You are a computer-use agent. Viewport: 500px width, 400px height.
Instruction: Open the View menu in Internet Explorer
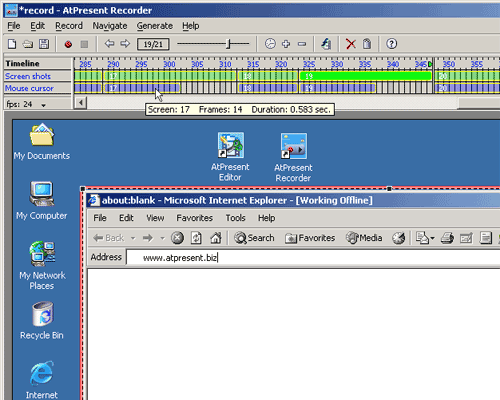tap(155, 218)
